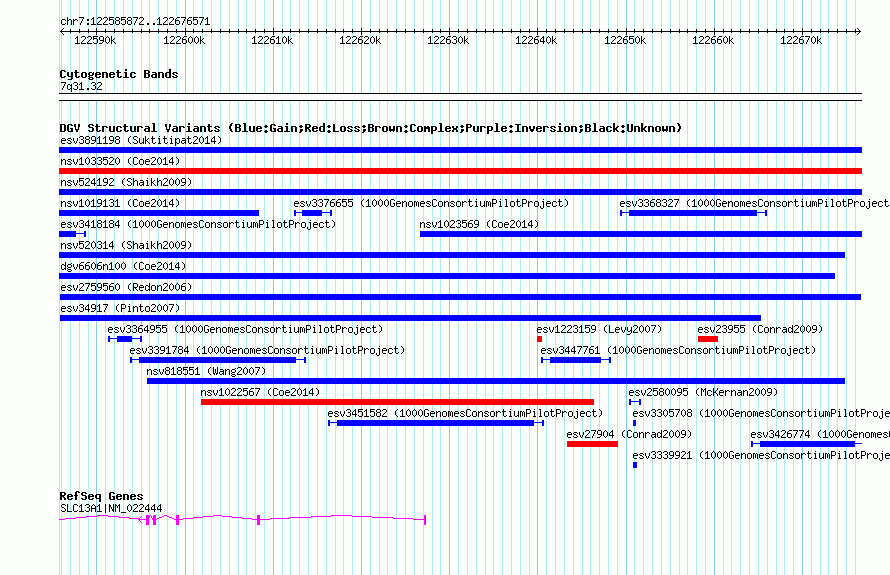The width and height of the screenshot is (890, 575).
Task: Open esv27904 (Conrad2009) label
Action: coord(629,434)
